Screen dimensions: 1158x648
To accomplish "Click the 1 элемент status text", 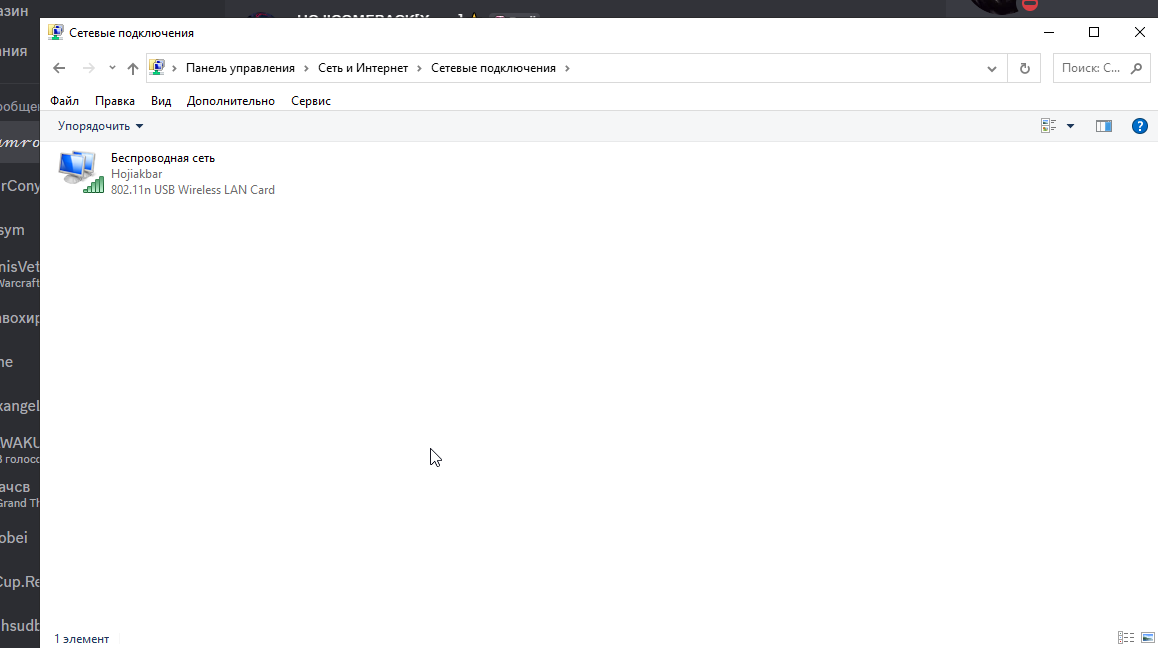I will click(81, 639).
